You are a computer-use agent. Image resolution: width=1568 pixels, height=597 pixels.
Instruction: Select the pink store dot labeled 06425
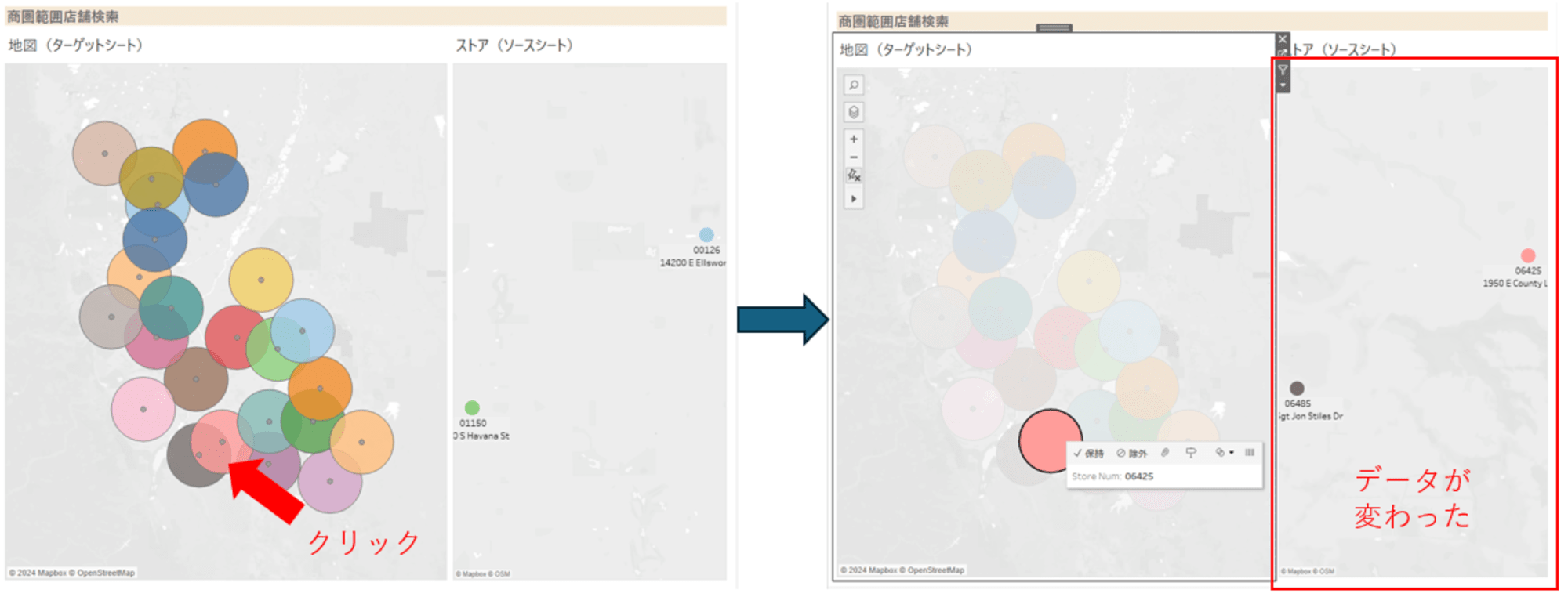pyautogui.click(x=1528, y=255)
